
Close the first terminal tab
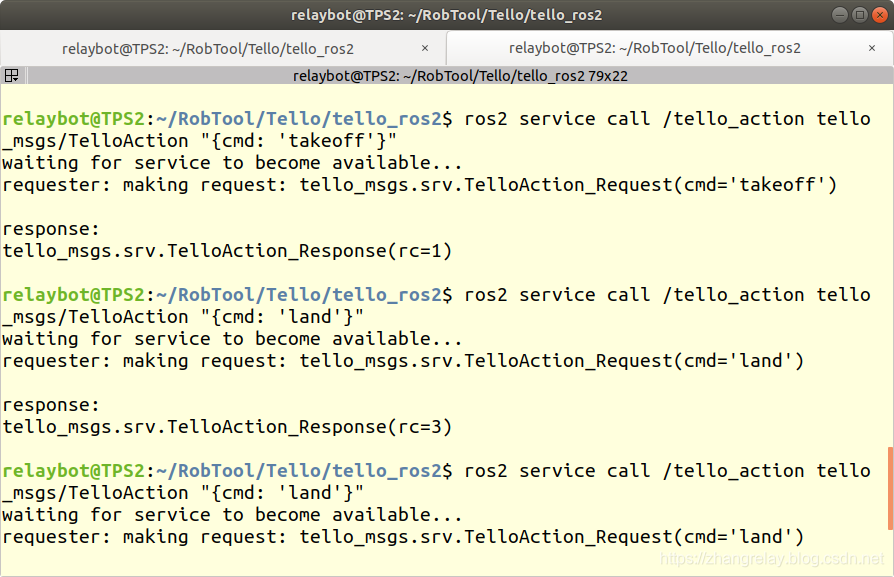point(425,48)
